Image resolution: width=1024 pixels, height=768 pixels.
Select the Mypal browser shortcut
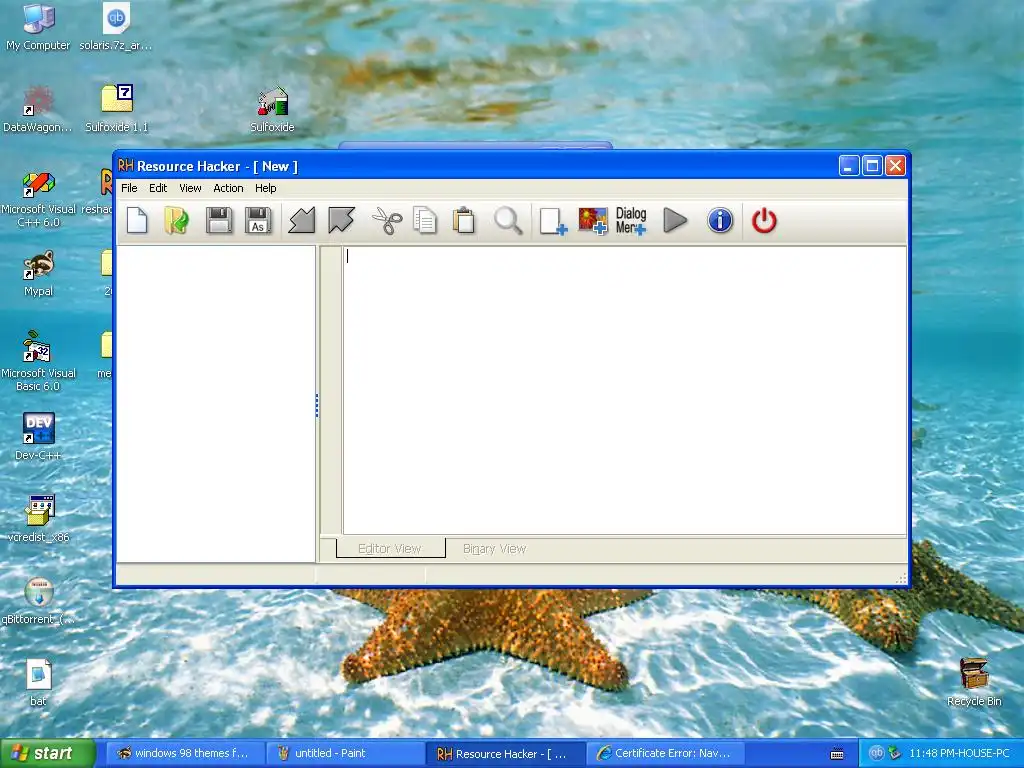point(38,274)
